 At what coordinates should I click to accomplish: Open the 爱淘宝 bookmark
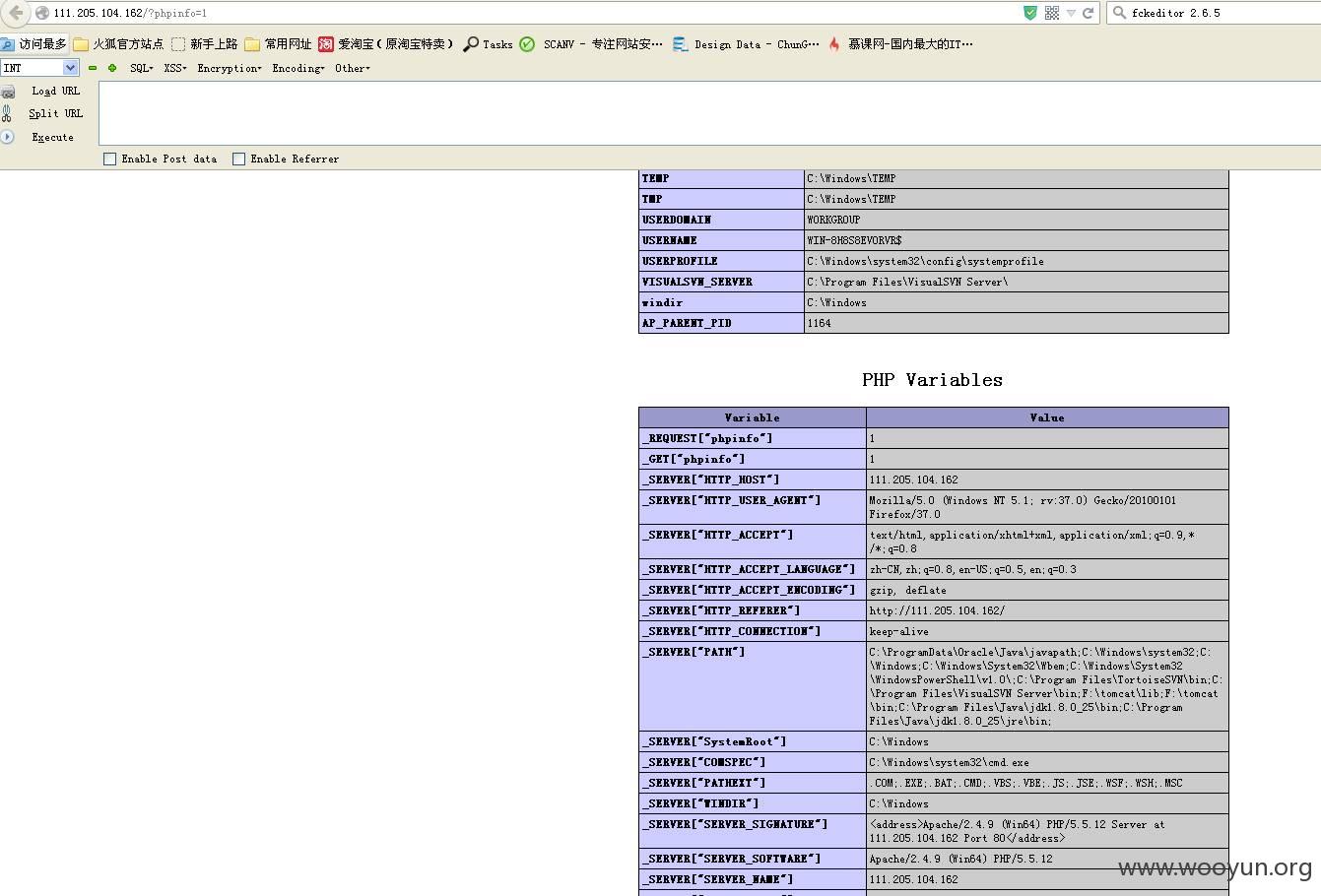point(385,44)
